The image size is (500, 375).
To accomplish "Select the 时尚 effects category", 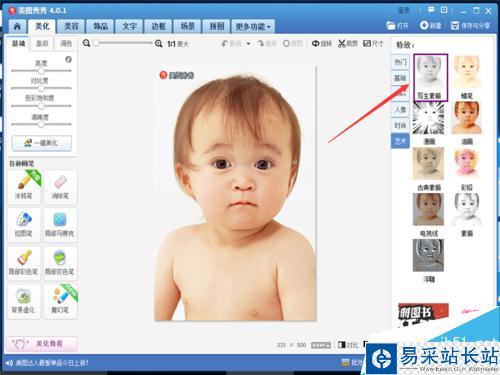I will 400,125.
